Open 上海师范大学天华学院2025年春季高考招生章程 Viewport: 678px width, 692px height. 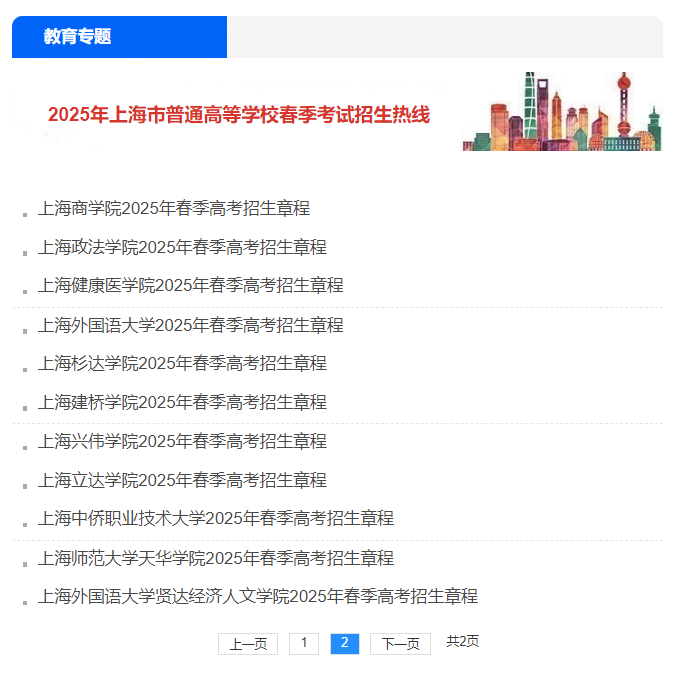pos(216,558)
